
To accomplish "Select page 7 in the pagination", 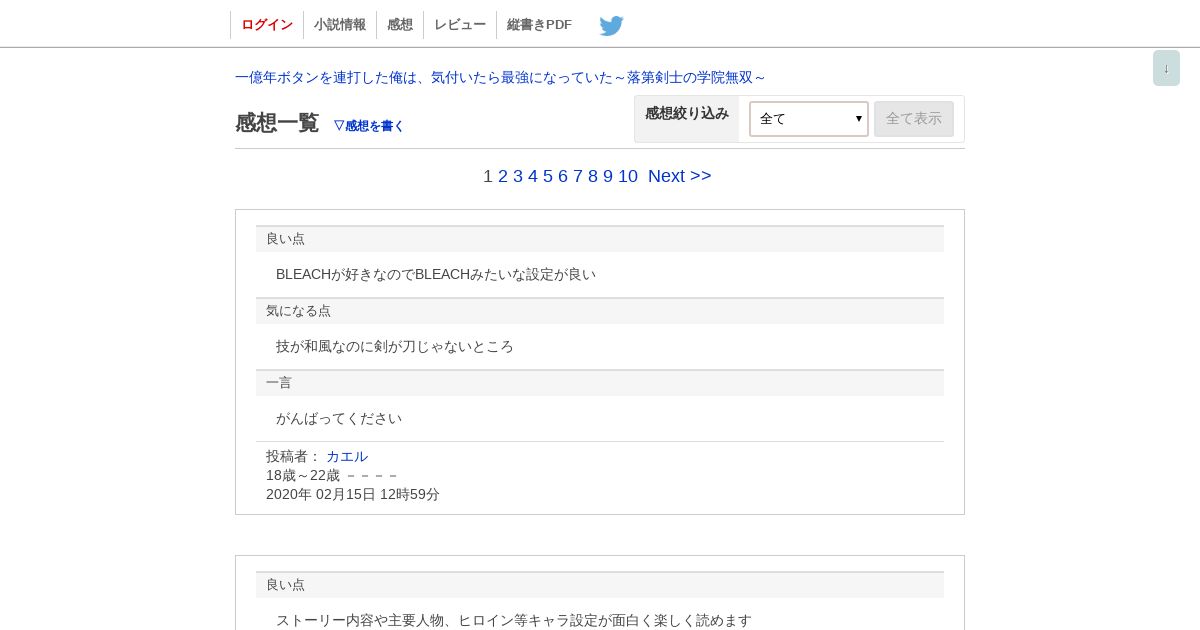I will [578, 176].
